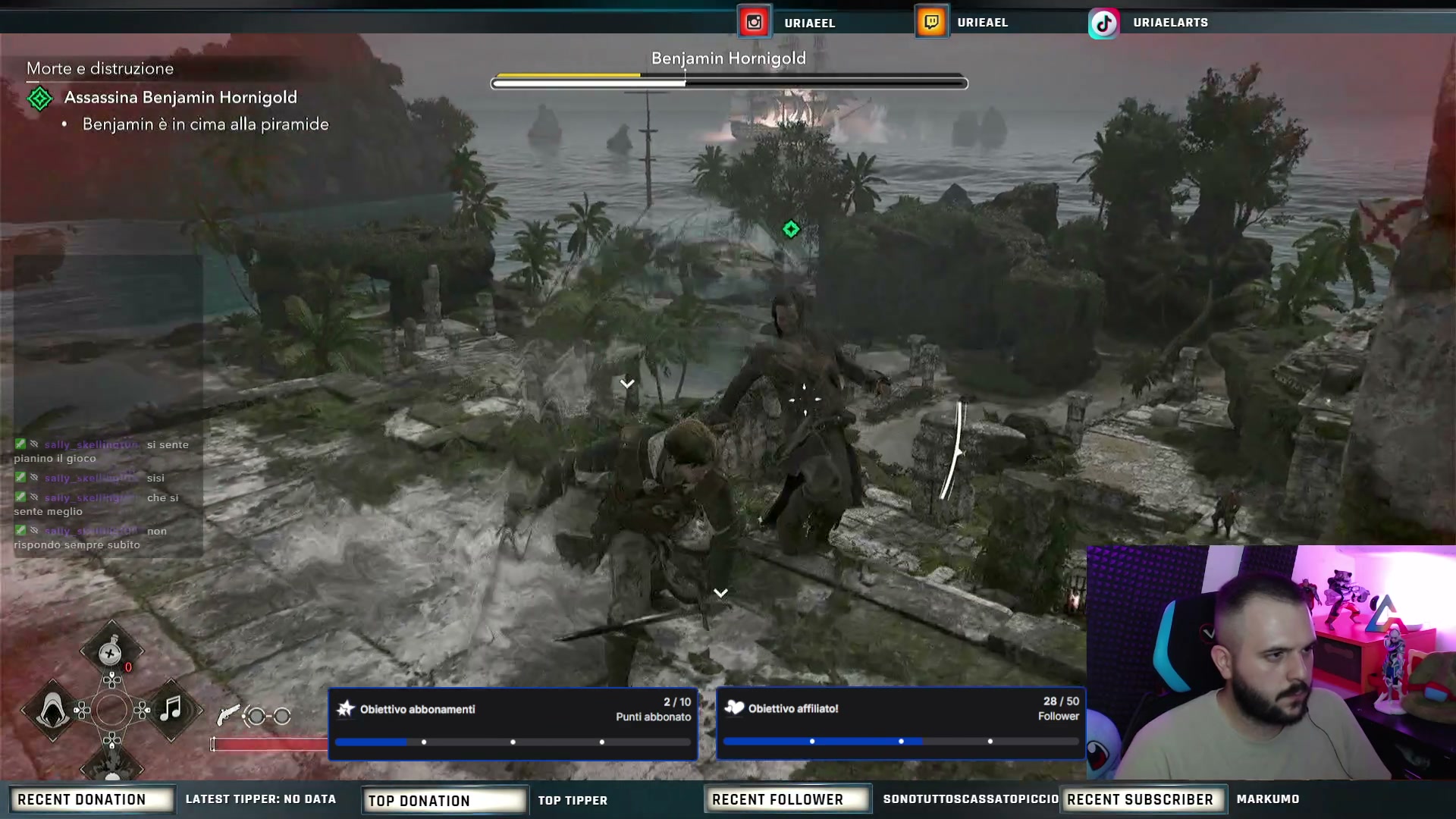Click the RECENT SUBSCRIBER label
Viewport: 1456px width, 819px height.
(x=1144, y=799)
